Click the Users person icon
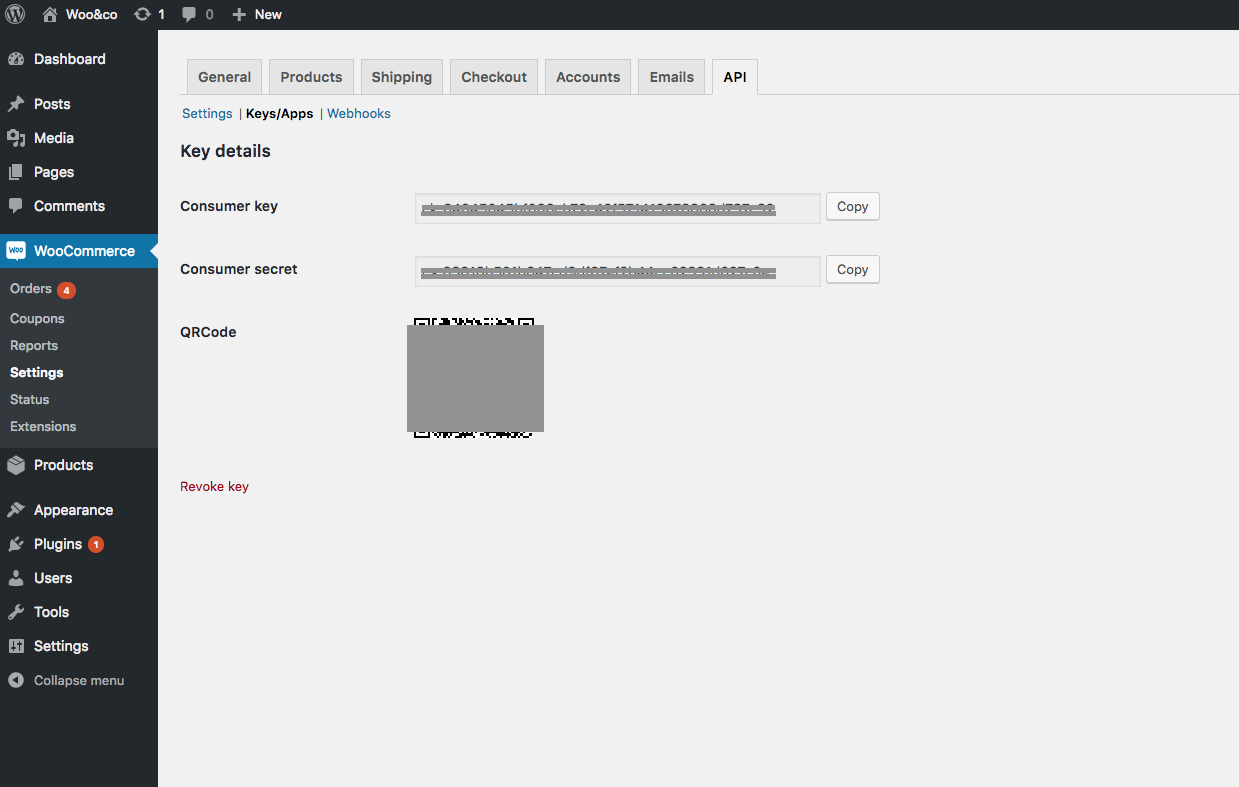Image resolution: width=1239 pixels, height=787 pixels. (x=16, y=578)
